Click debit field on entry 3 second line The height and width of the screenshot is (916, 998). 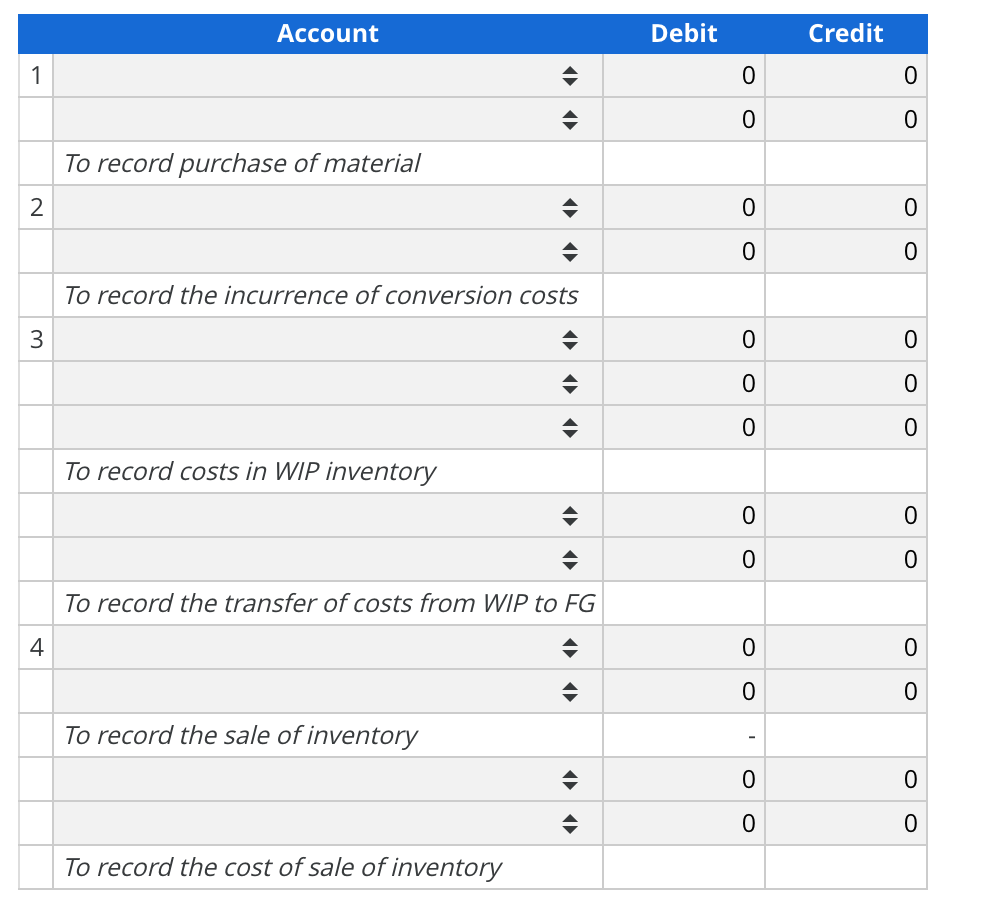coord(684,383)
